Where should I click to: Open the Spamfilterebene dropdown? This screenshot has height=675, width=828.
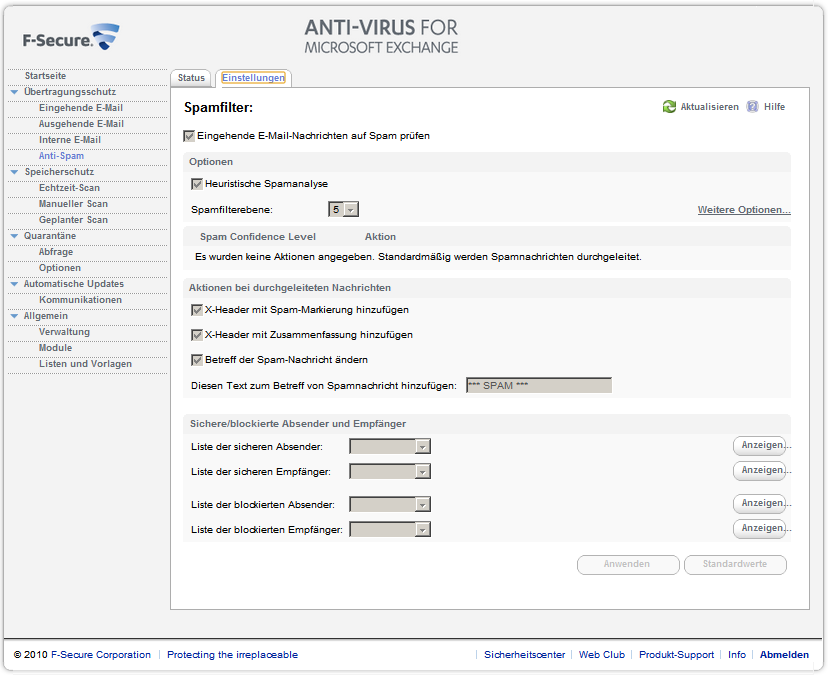[x=343, y=210]
